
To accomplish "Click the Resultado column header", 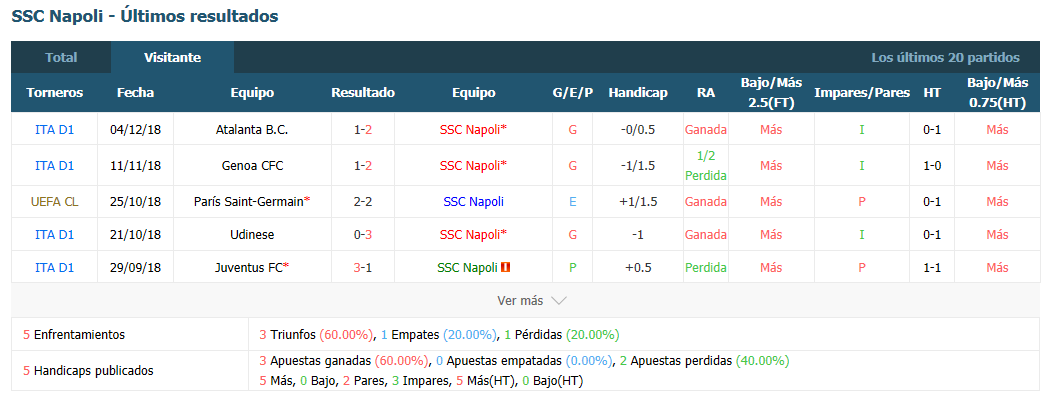I will 363,93.
